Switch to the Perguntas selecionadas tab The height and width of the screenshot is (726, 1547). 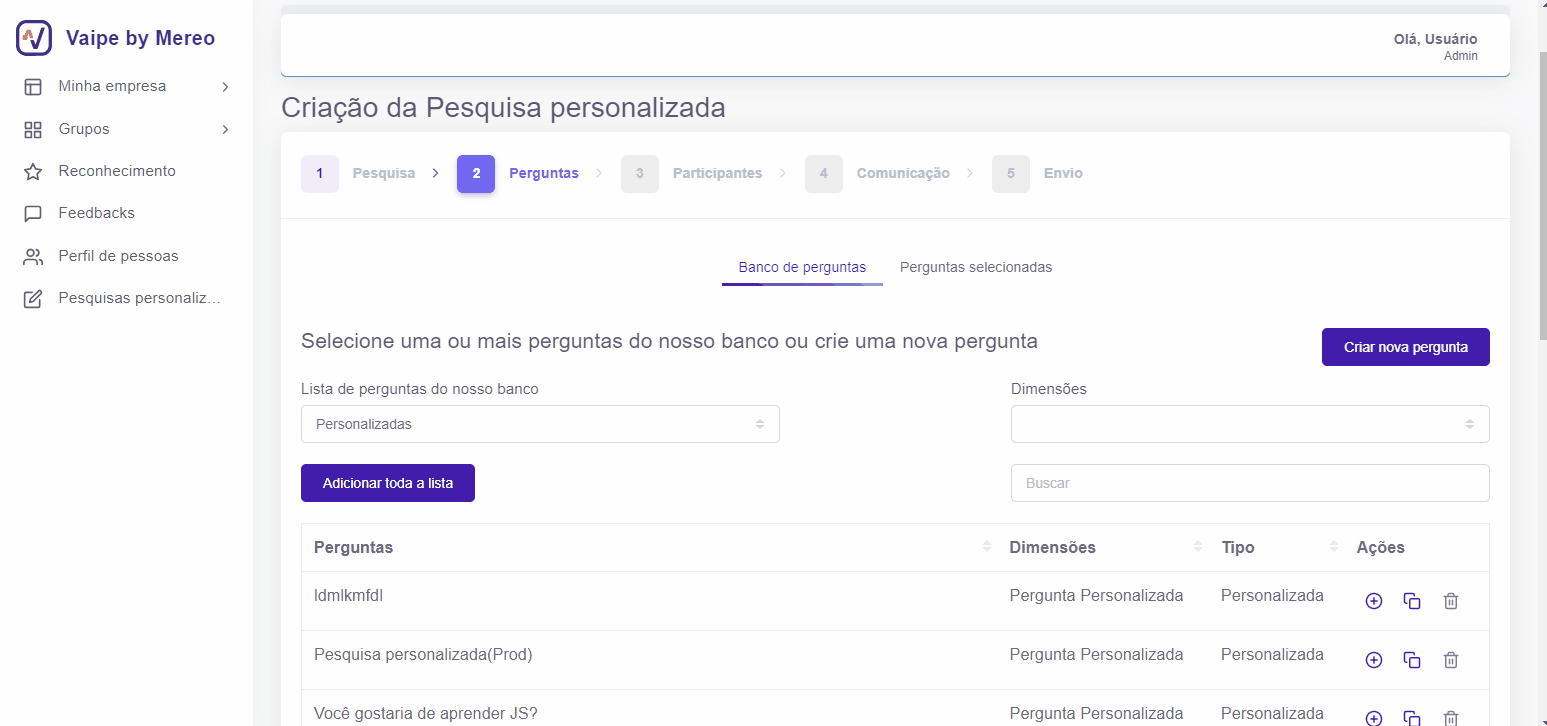[976, 267]
